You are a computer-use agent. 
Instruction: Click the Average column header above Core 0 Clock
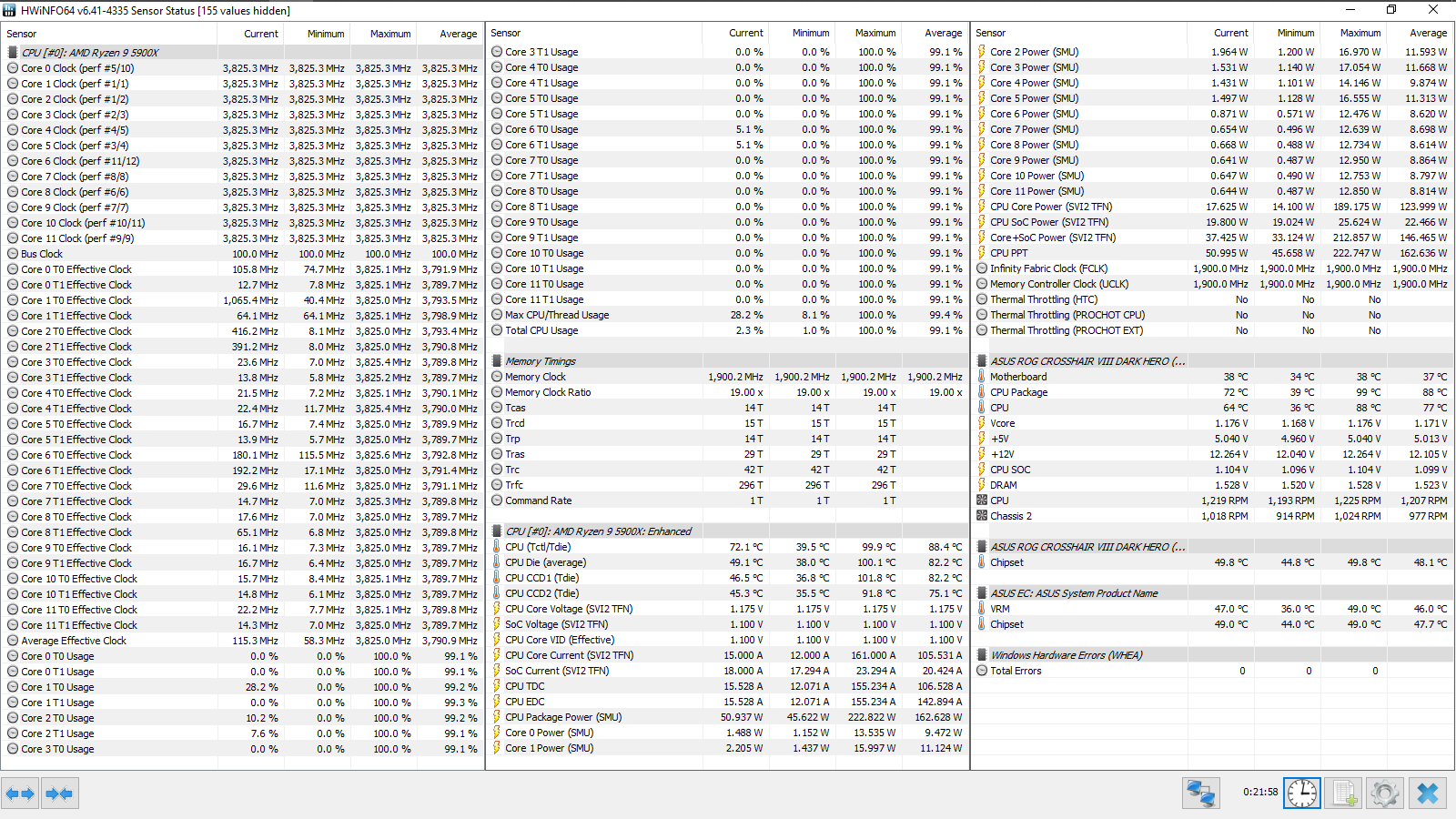tap(450, 34)
